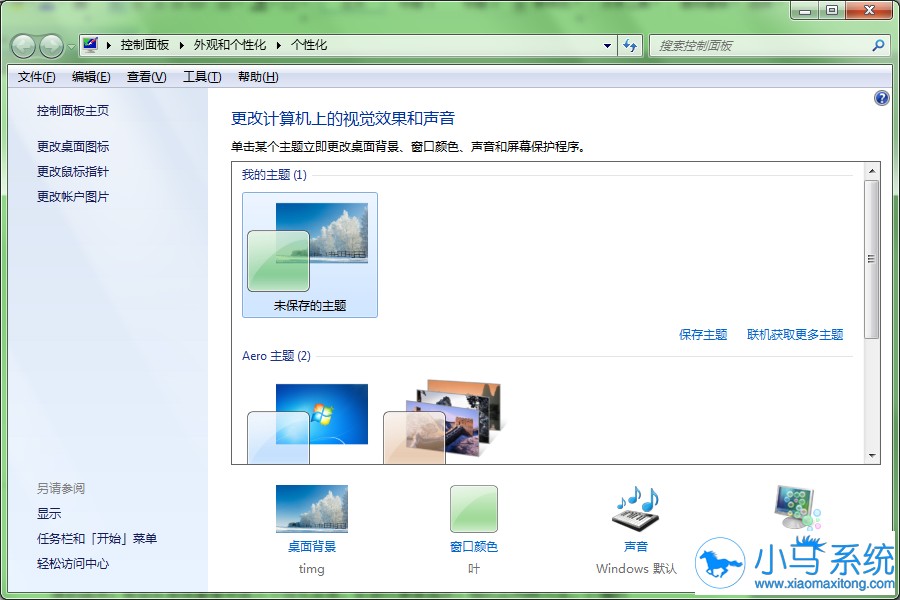The height and width of the screenshot is (600, 900).
Task: Expand arrow before 控制面板 in address bar
Action: tap(108, 45)
